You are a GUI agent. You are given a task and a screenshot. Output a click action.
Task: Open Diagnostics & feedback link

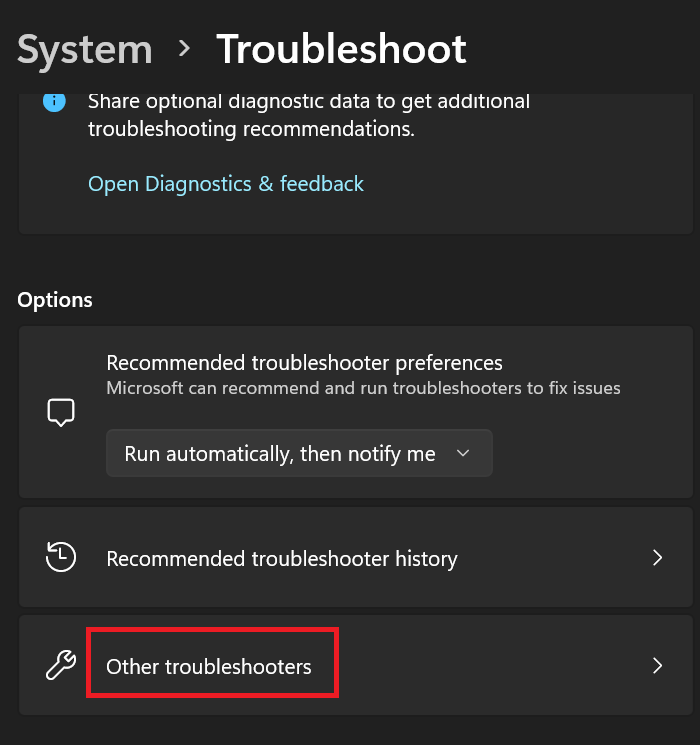click(x=226, y=184)
